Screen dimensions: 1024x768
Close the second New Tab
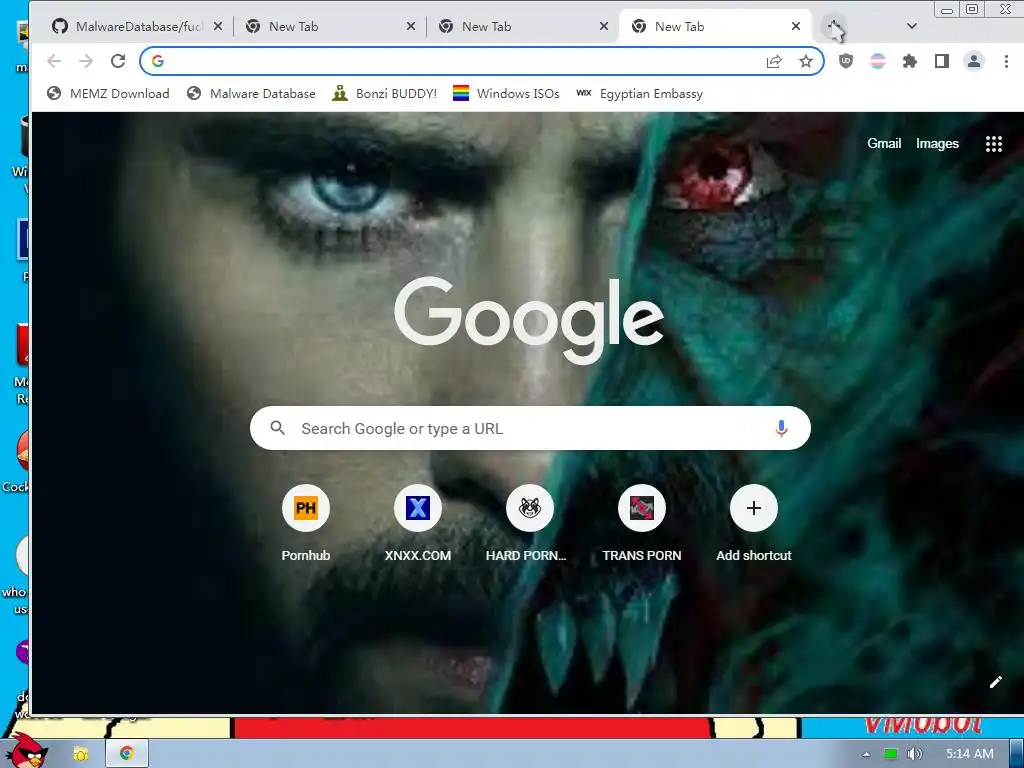(x=411, y=26)
